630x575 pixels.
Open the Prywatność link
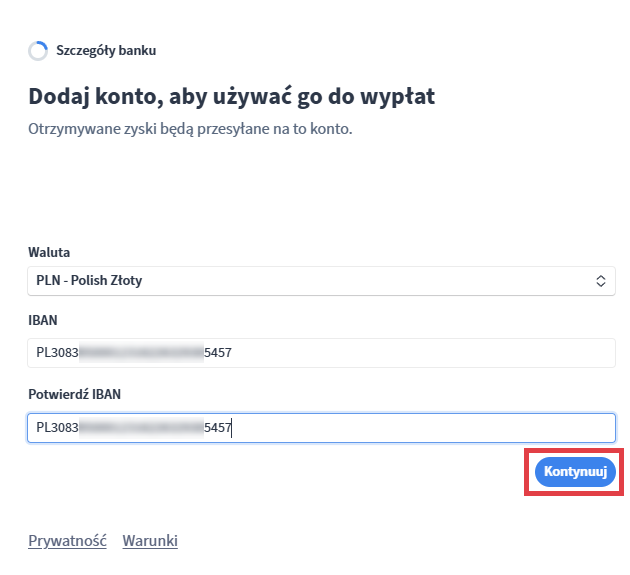(x=67, y=541)
